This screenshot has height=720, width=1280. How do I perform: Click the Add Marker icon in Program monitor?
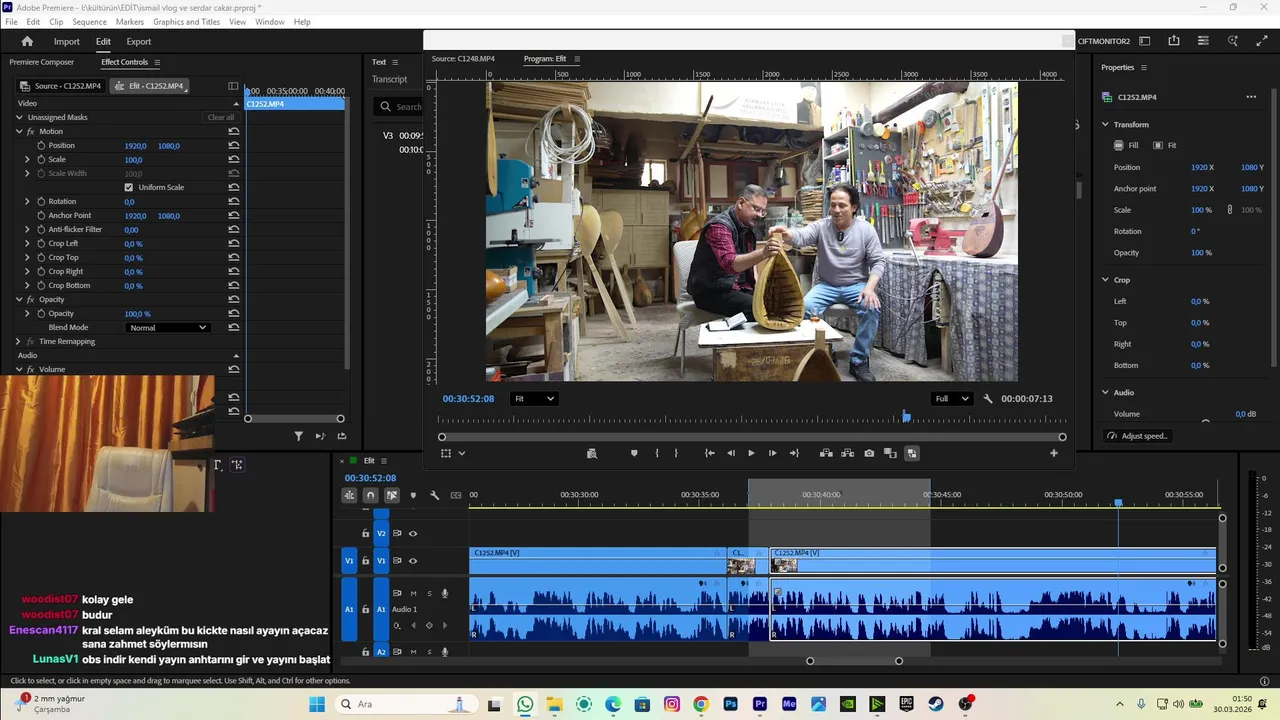pos(634,453)
